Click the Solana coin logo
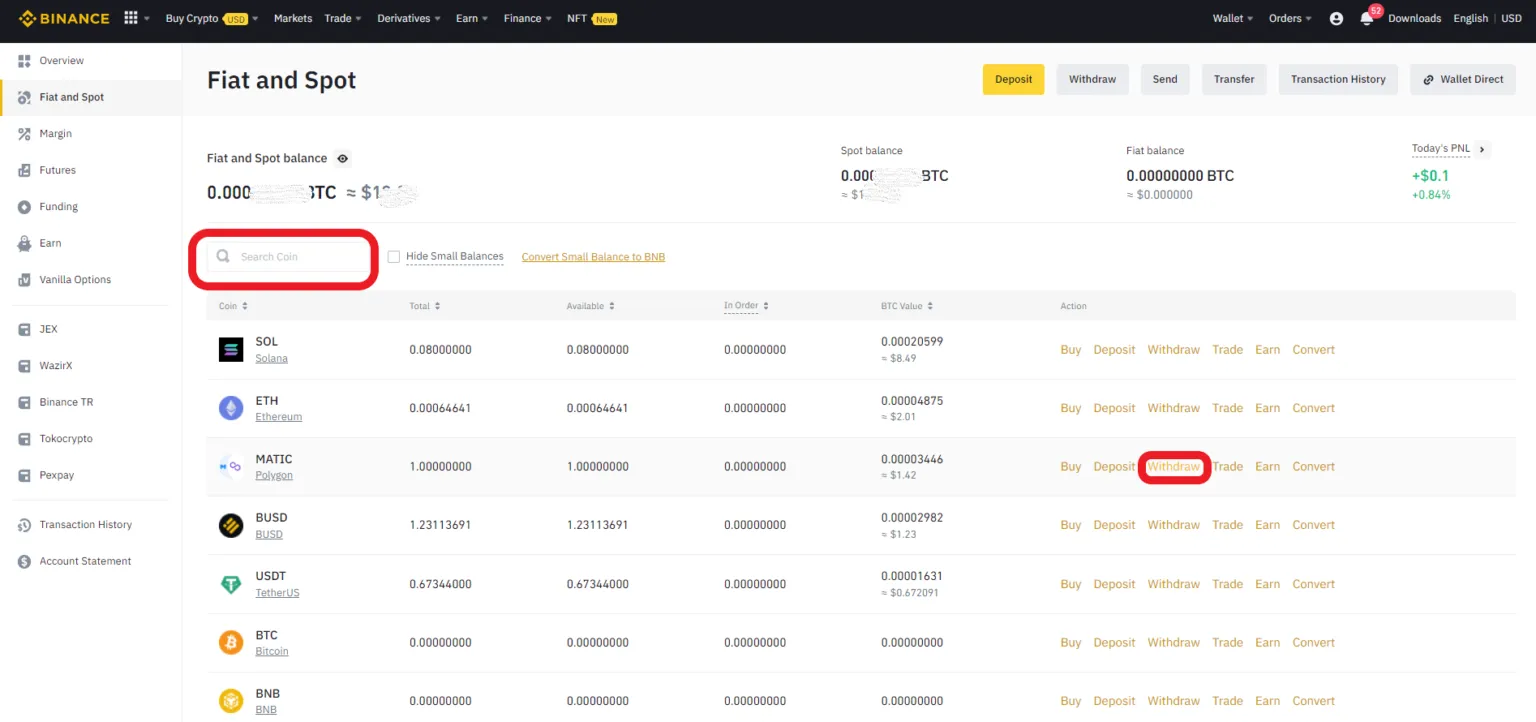This screenshot has height=722, width=1536. coord(231,349)
